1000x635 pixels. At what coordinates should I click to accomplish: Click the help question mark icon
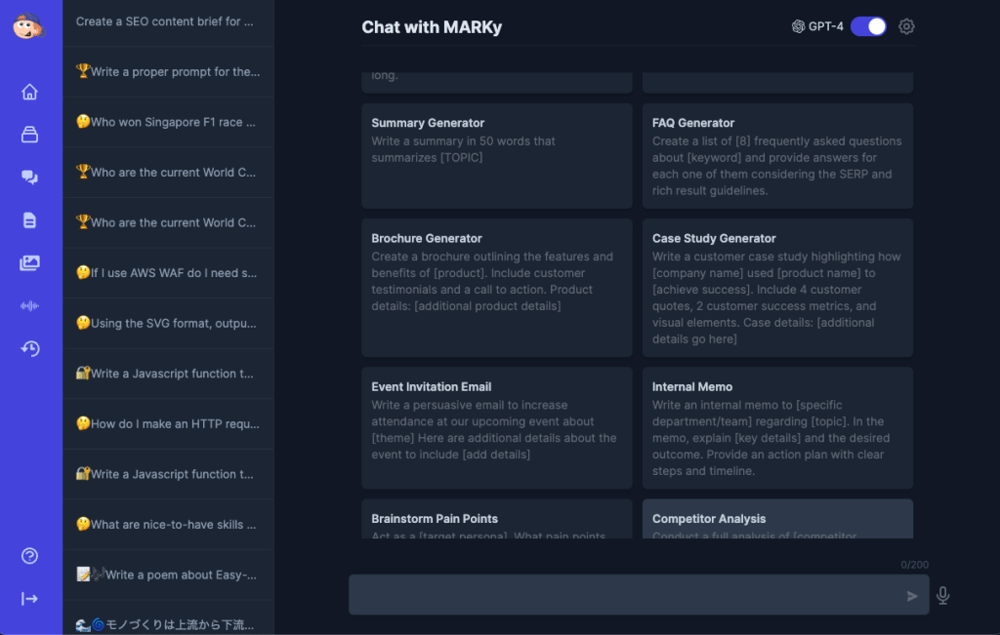(30, 556)
